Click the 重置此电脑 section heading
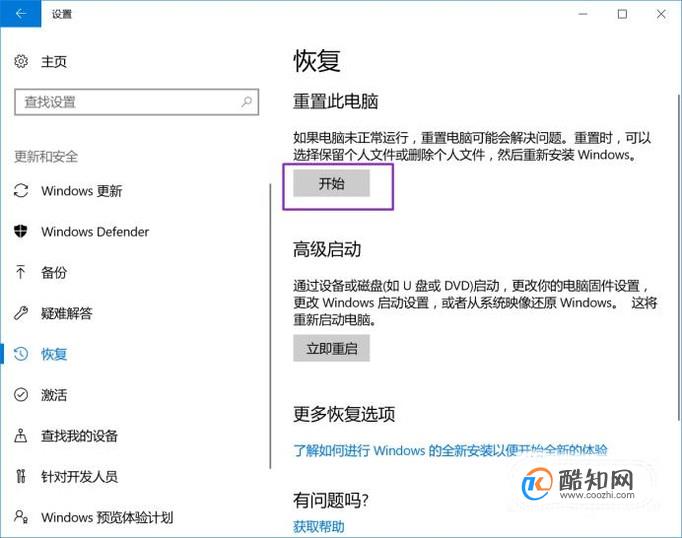Image resolution: width=682 pixels, height=538 pixels. (336, 101)
